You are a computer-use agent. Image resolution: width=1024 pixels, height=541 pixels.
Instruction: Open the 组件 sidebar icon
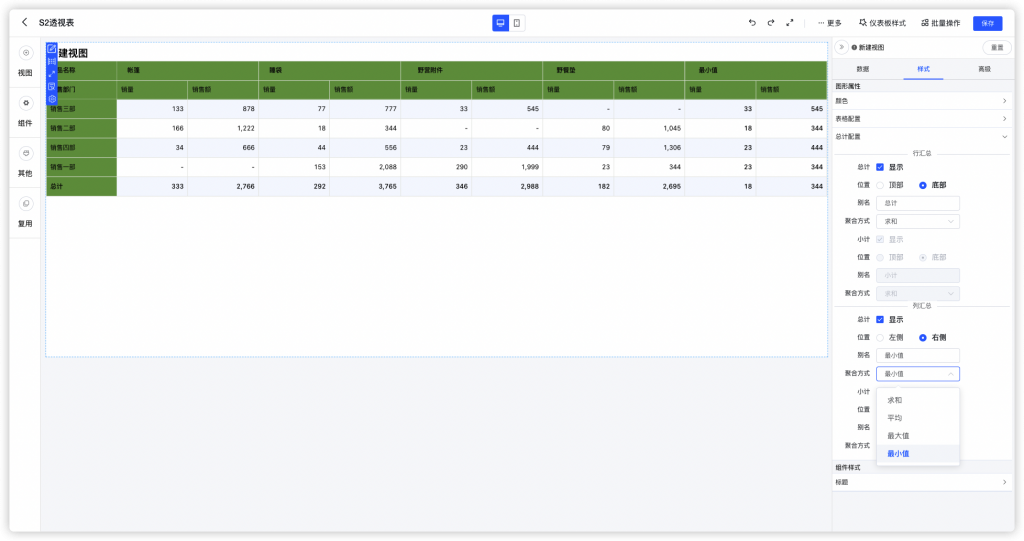[25, 103]
